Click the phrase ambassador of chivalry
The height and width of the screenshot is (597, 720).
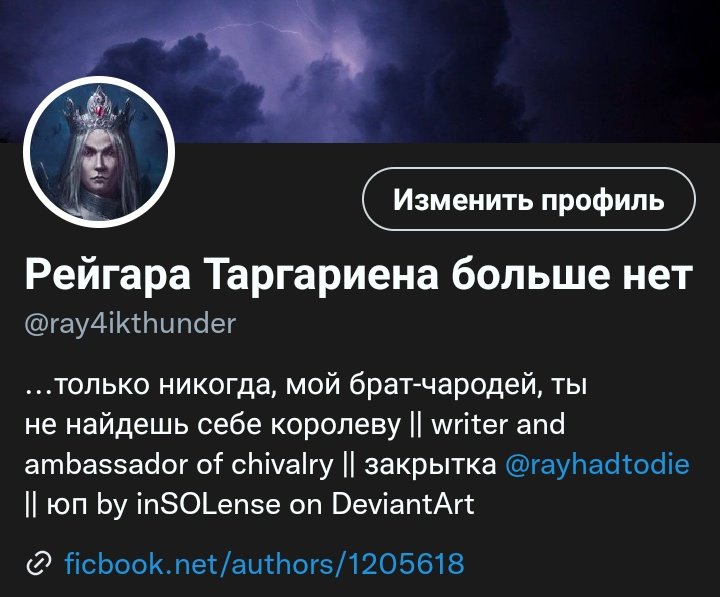click(179, 464)
